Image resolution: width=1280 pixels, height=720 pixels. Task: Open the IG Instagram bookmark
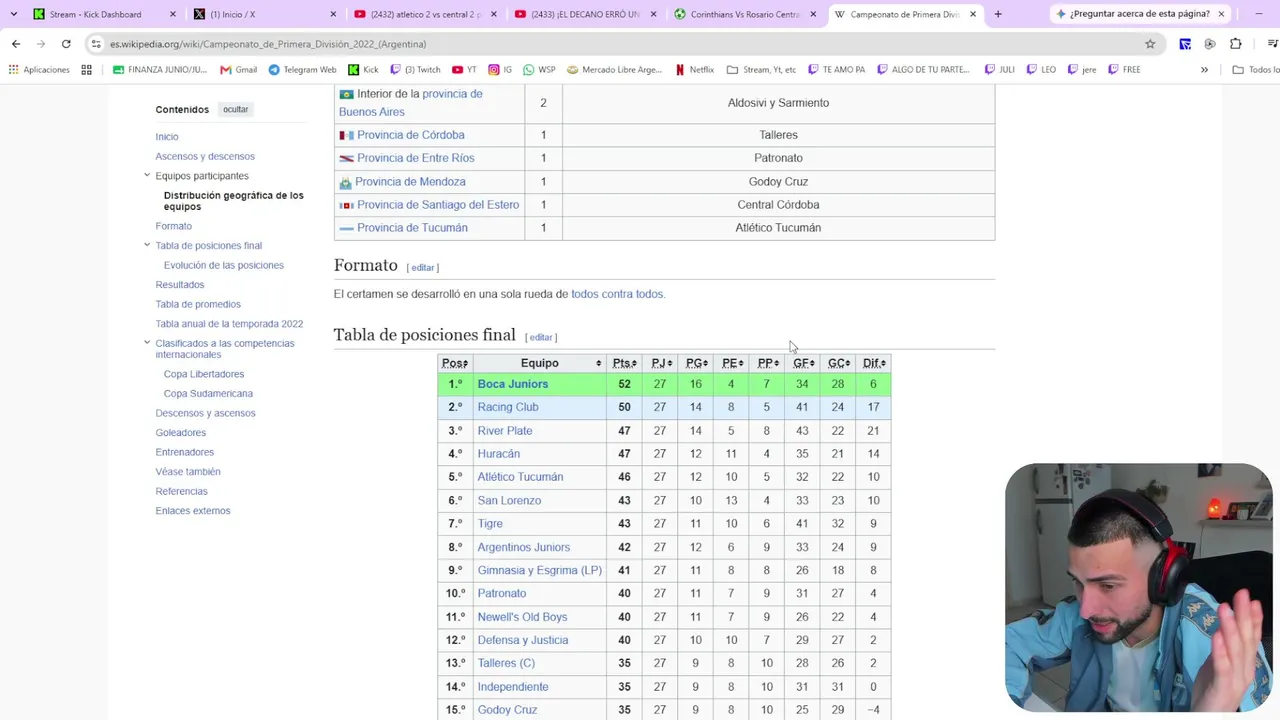pos(500,70)
